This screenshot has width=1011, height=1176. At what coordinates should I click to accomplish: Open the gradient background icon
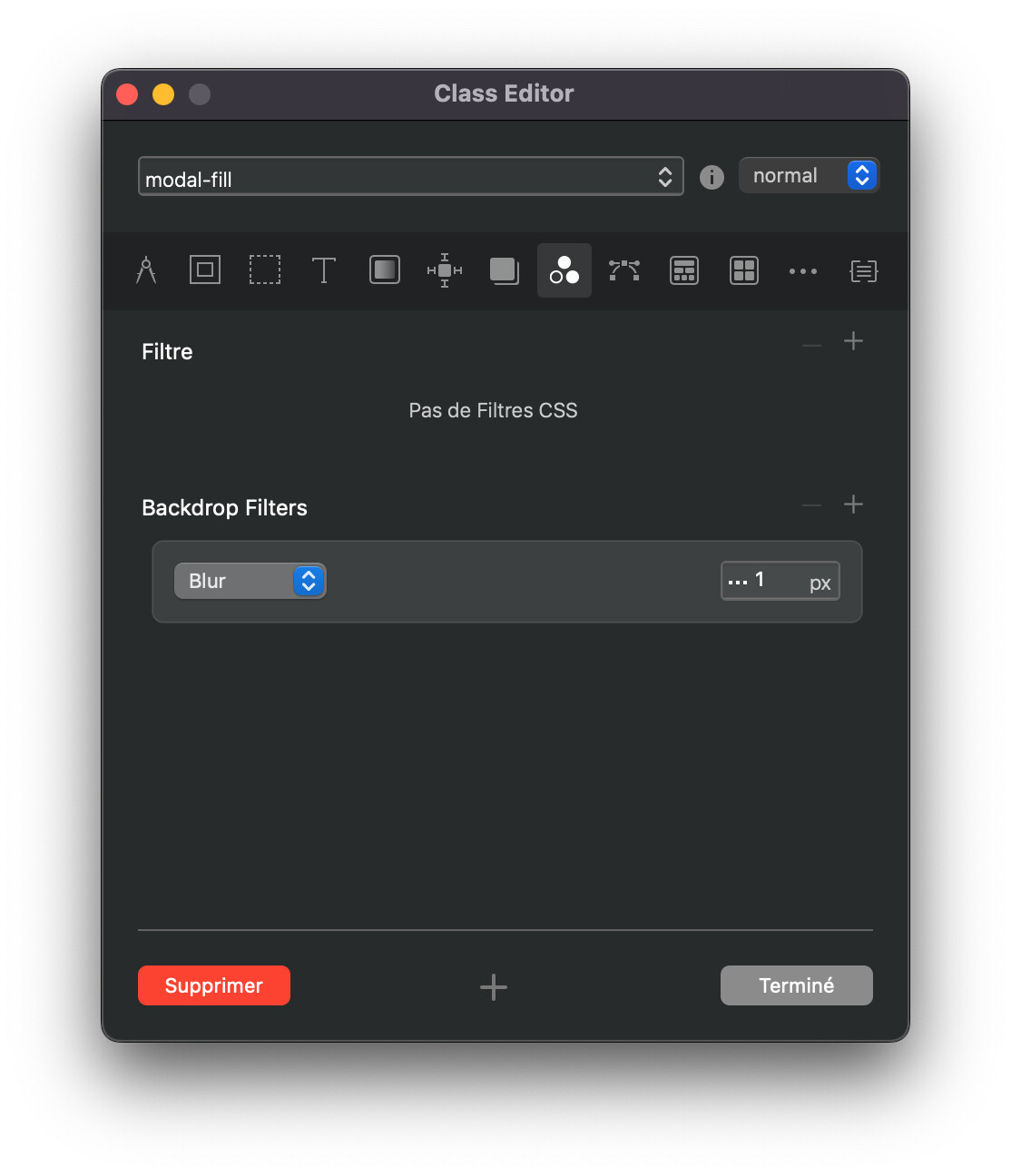[385, 270]
